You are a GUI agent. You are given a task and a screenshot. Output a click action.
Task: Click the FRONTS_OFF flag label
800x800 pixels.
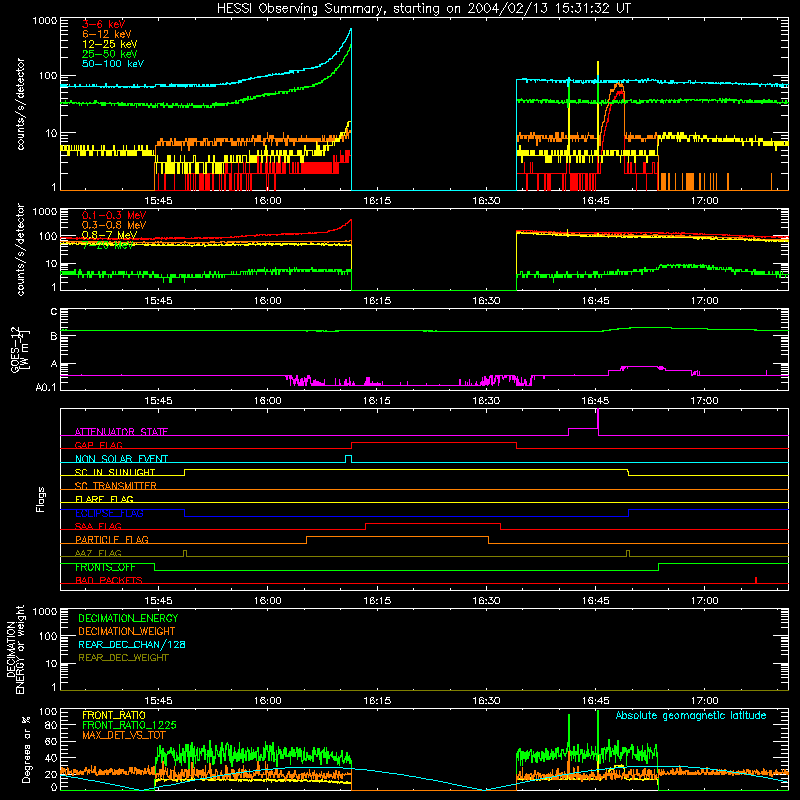(105, 567)
